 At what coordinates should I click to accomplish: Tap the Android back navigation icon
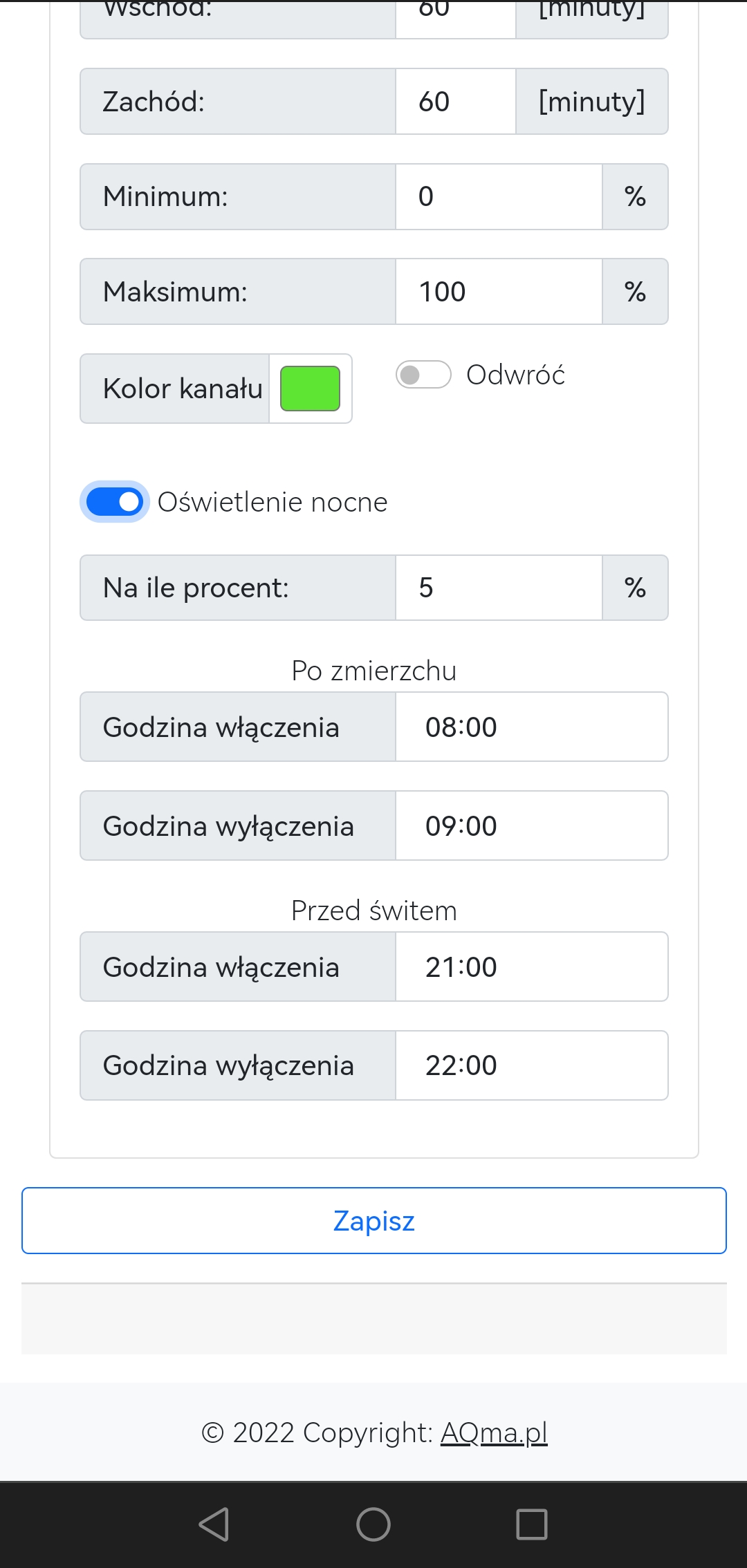(x=214, y=1524)
